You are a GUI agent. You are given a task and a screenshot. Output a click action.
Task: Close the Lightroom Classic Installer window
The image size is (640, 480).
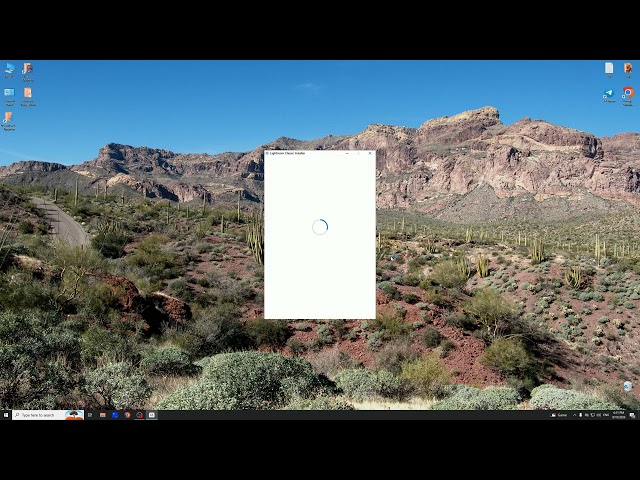click(370, 153)
